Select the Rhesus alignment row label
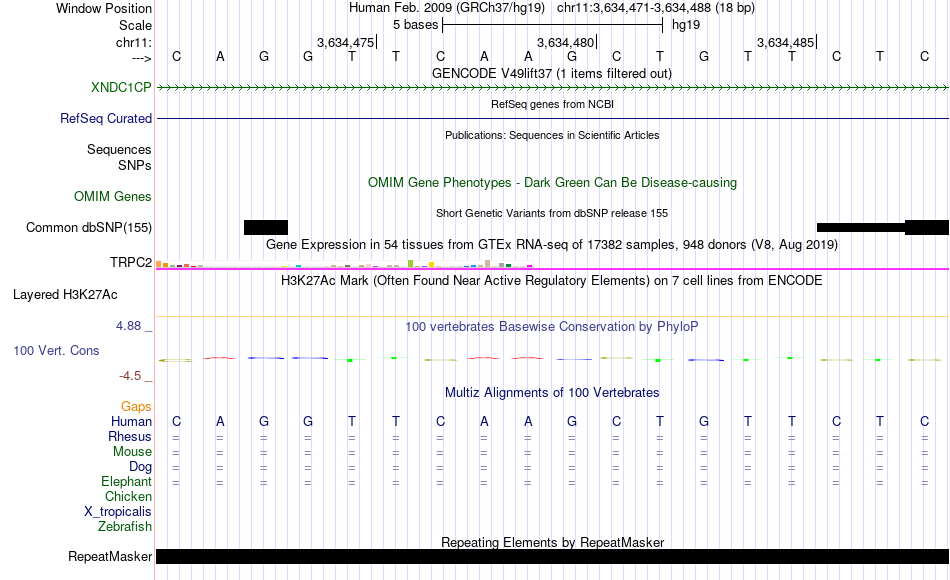The height and width of the screenshot is (580, 950). (x=130, y=436)
